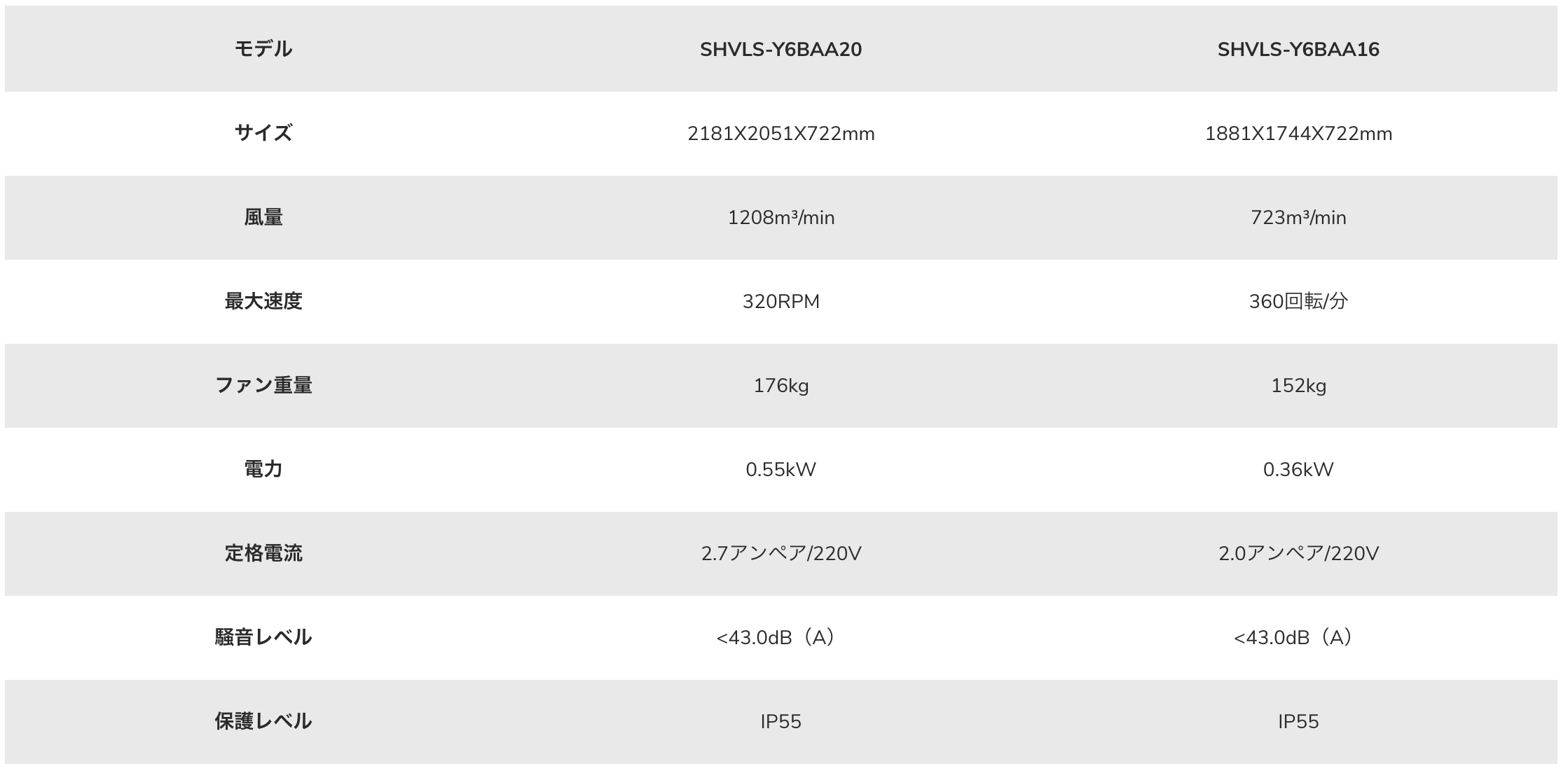Select the SHVLS-Y6BAA20 model heading
Image resolution: width=1568 pixels, height=773 pixels.
[780, 50]
